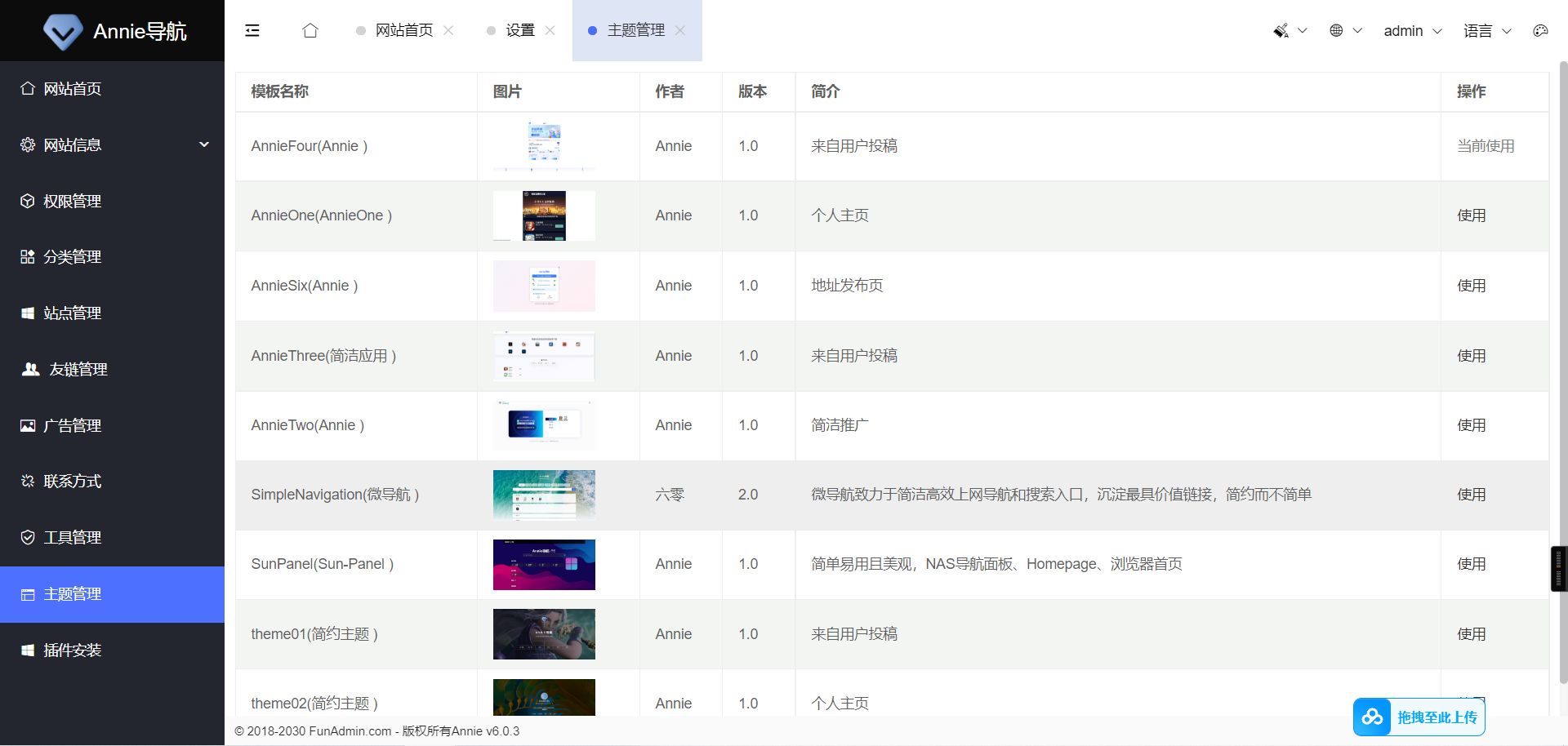Collapse the sidebar with the menu fold icon

click(x=252, y=30)
